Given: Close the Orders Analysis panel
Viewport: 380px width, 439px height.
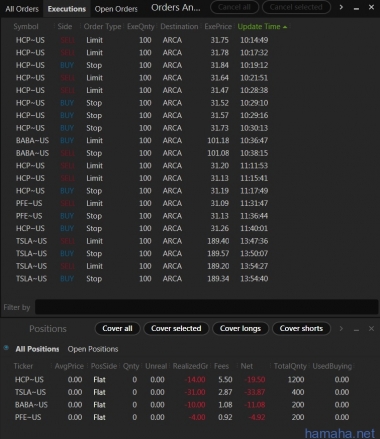Looking at the screenshot, I should (x=371, y=7).
